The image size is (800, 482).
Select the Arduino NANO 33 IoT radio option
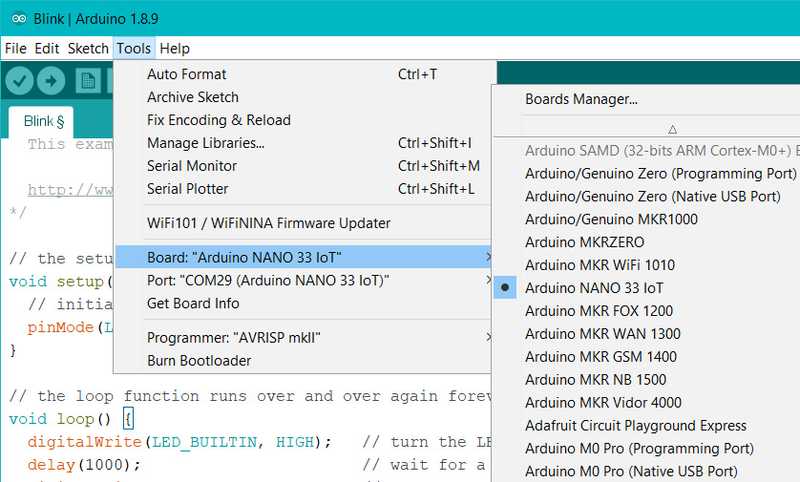tap(594, 288)
